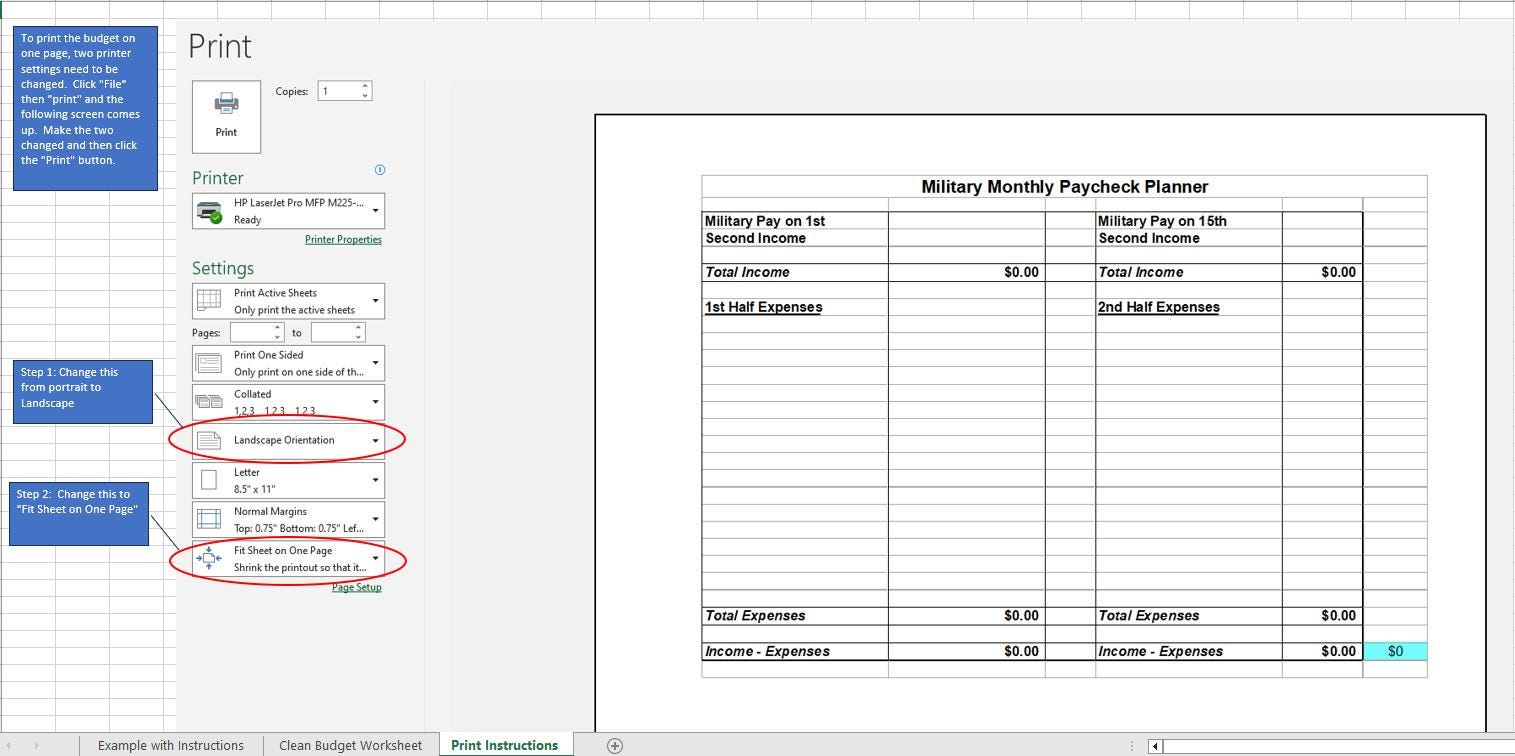Click the info icon beside Printer heading
The image size is (1515, 756).
coord(380,170)
